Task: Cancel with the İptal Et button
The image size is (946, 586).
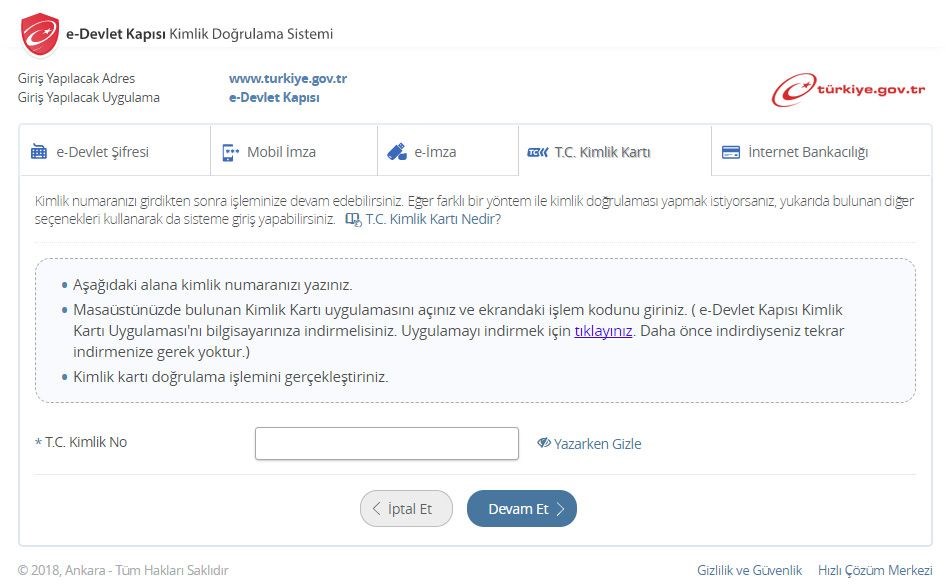Action: (x=406, y=509)
